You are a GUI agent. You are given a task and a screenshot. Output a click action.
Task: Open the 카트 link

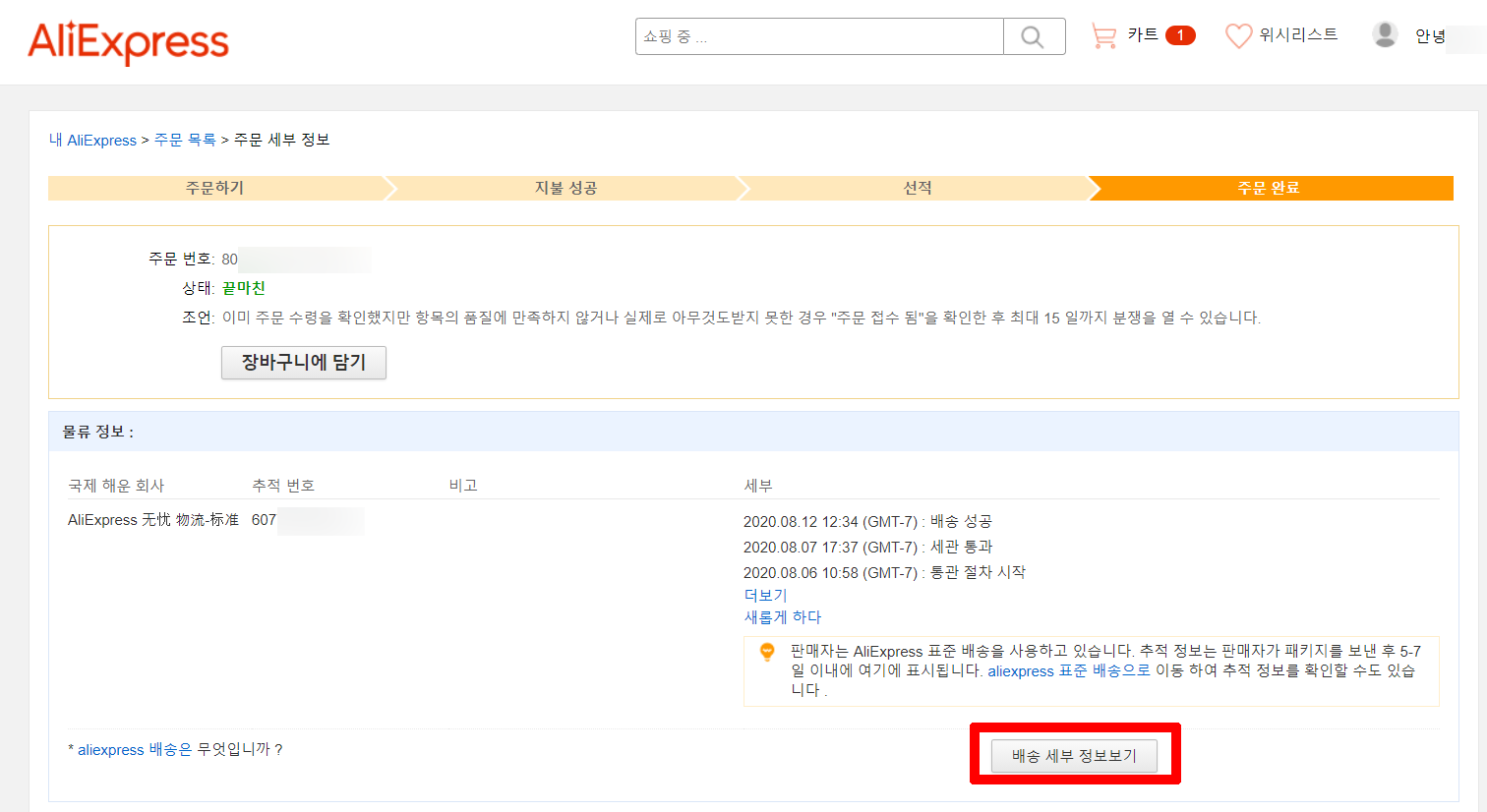pos(1143,35)
